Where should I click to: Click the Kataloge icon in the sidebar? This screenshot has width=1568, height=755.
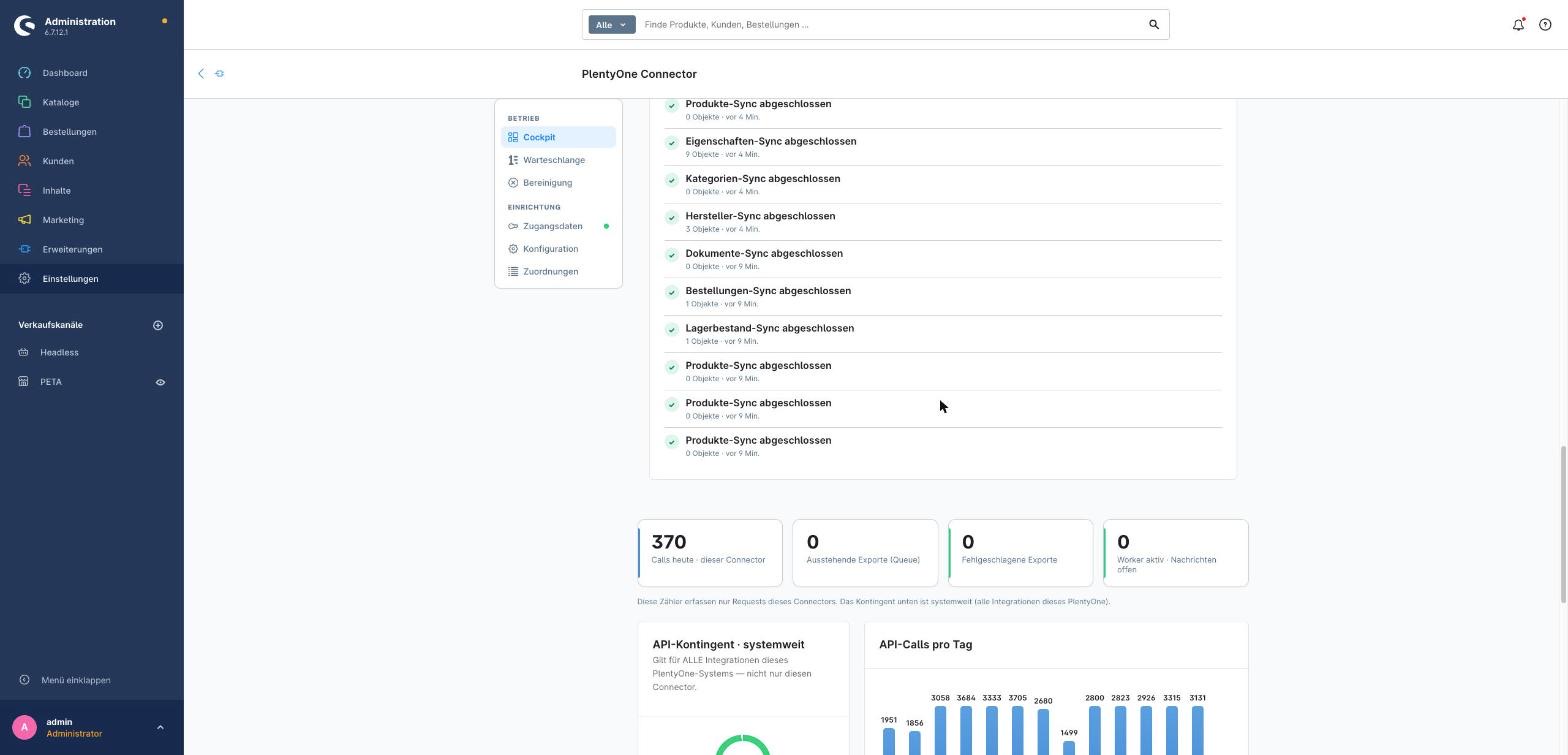tap(24, 102)
